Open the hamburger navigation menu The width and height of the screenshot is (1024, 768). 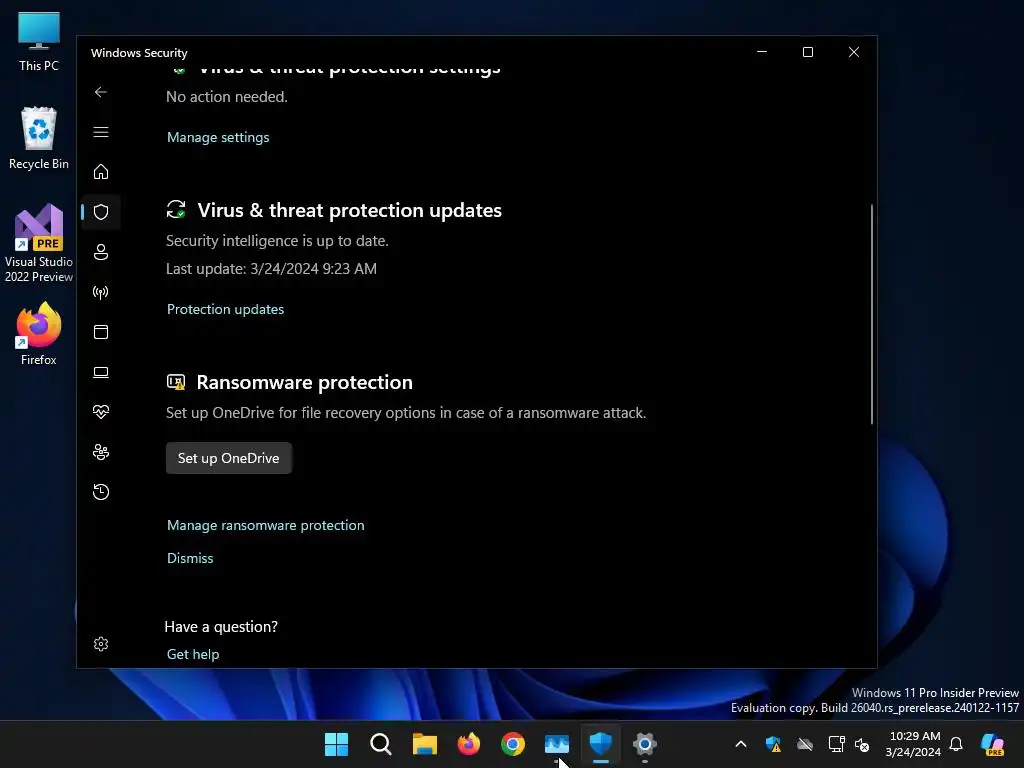point(101,132)
